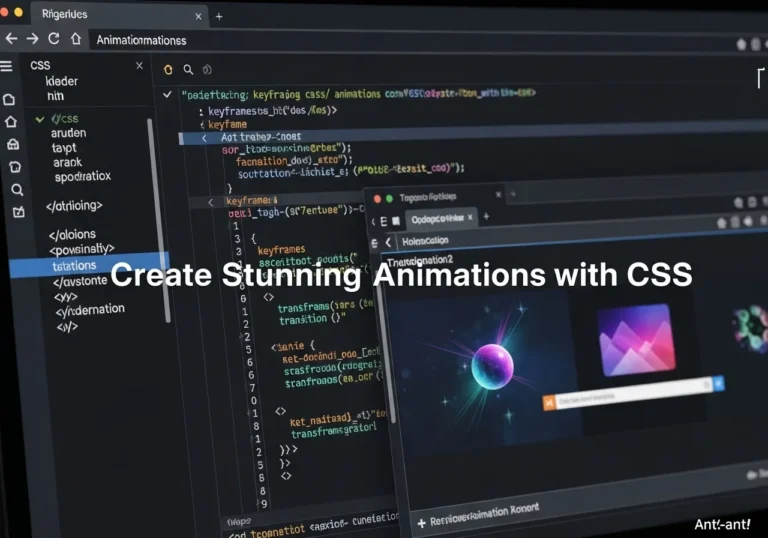Collapse the /css tree folder
This screenshot has height=538, width=768.
40,119
